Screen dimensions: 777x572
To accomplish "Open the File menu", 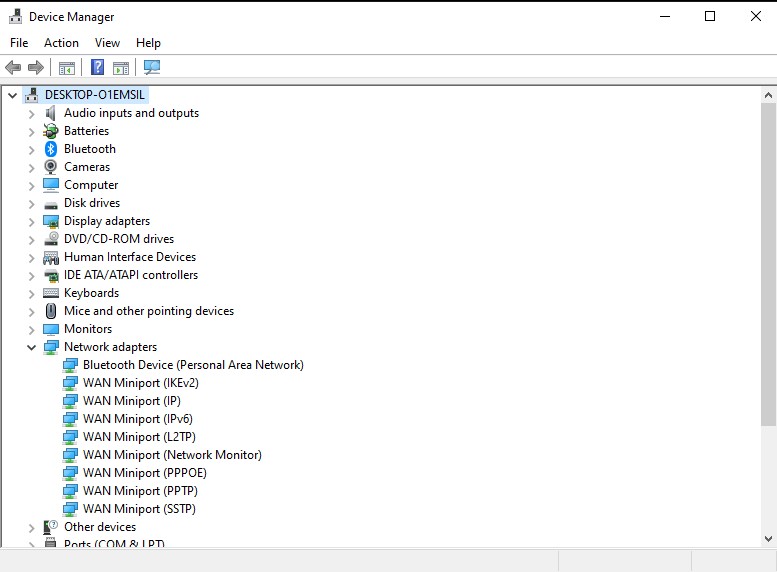I will point(19,43).
